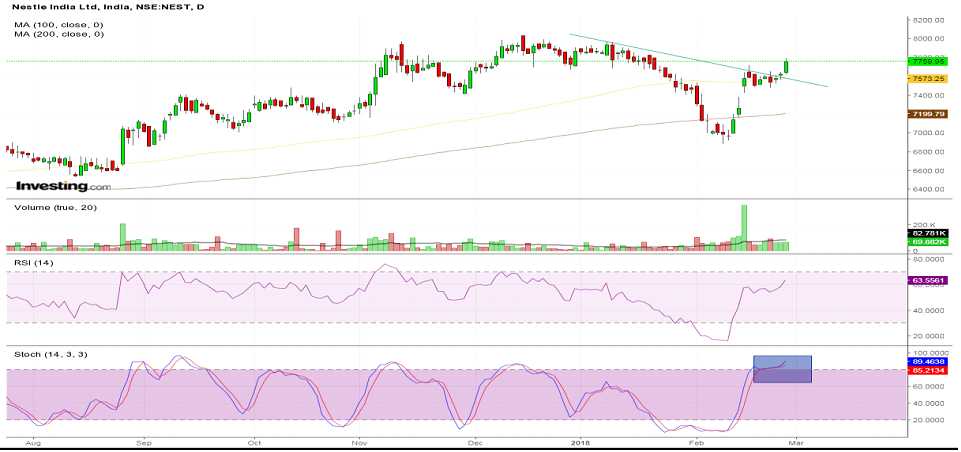Viewport: 961px width, 452px height.
Task: Click the Dec label on the time axis
Action: point(475,442)
